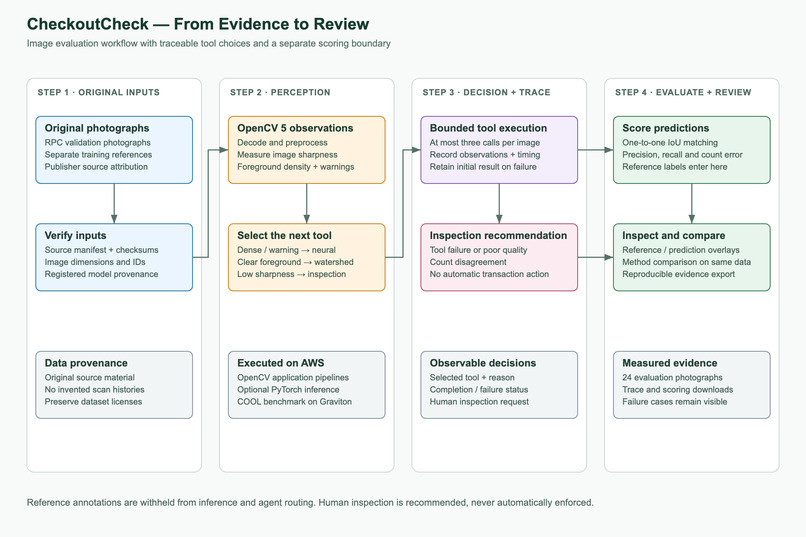Click 'Precision, recall and count error' line

click(682, 155)
